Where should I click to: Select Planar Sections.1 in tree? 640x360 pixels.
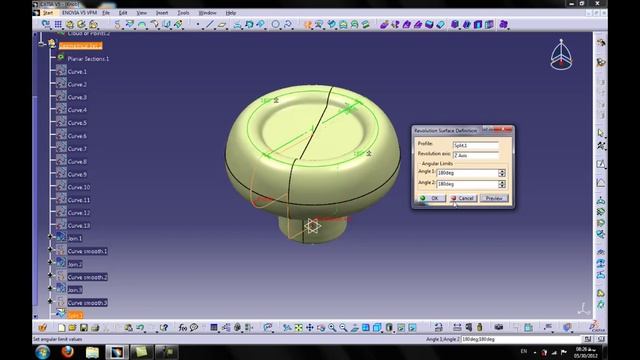tap(88, 59)
